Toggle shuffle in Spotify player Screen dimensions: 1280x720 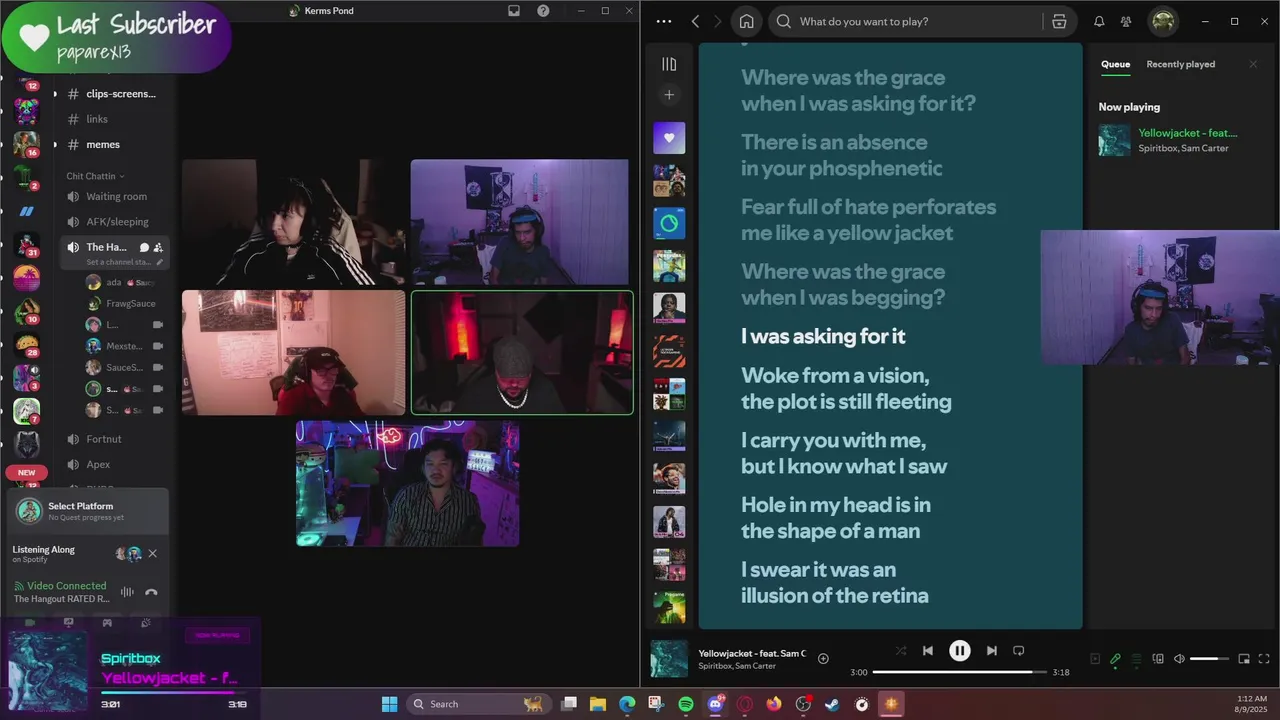(x=900, y=651)
